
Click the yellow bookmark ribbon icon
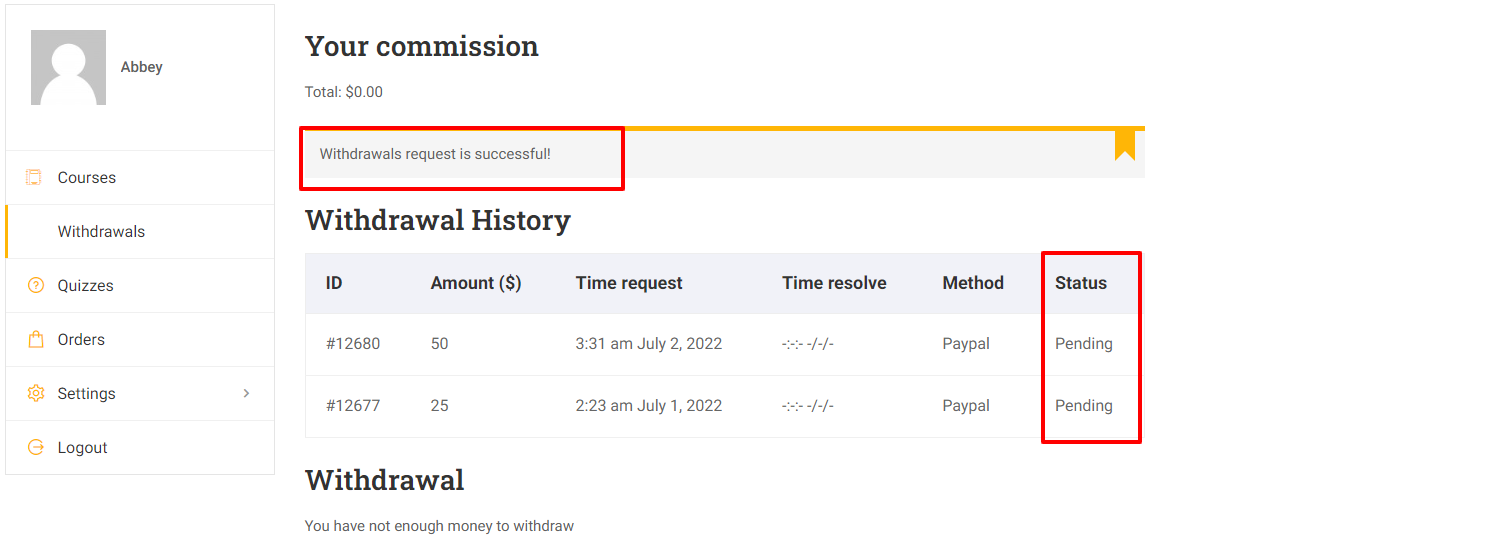(x=1125, y=144)
